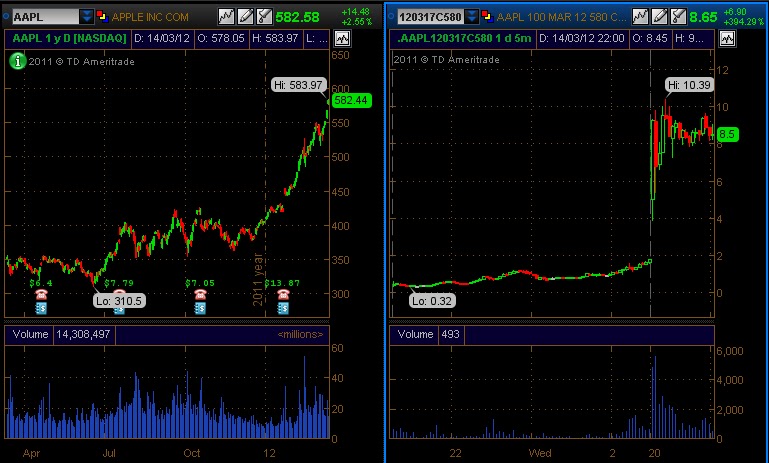The image size is (769, 463).
Task: Click the 582.58 last price readout
Action: click(x=297, y=17)
